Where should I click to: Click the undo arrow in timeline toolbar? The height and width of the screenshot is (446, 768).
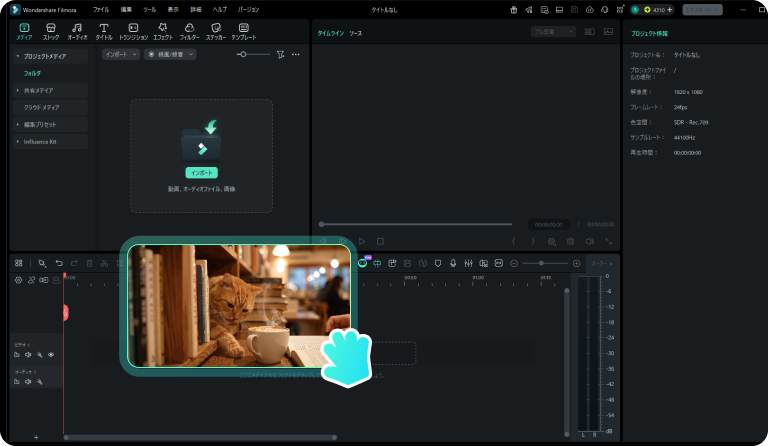click(x=59, y=263)
